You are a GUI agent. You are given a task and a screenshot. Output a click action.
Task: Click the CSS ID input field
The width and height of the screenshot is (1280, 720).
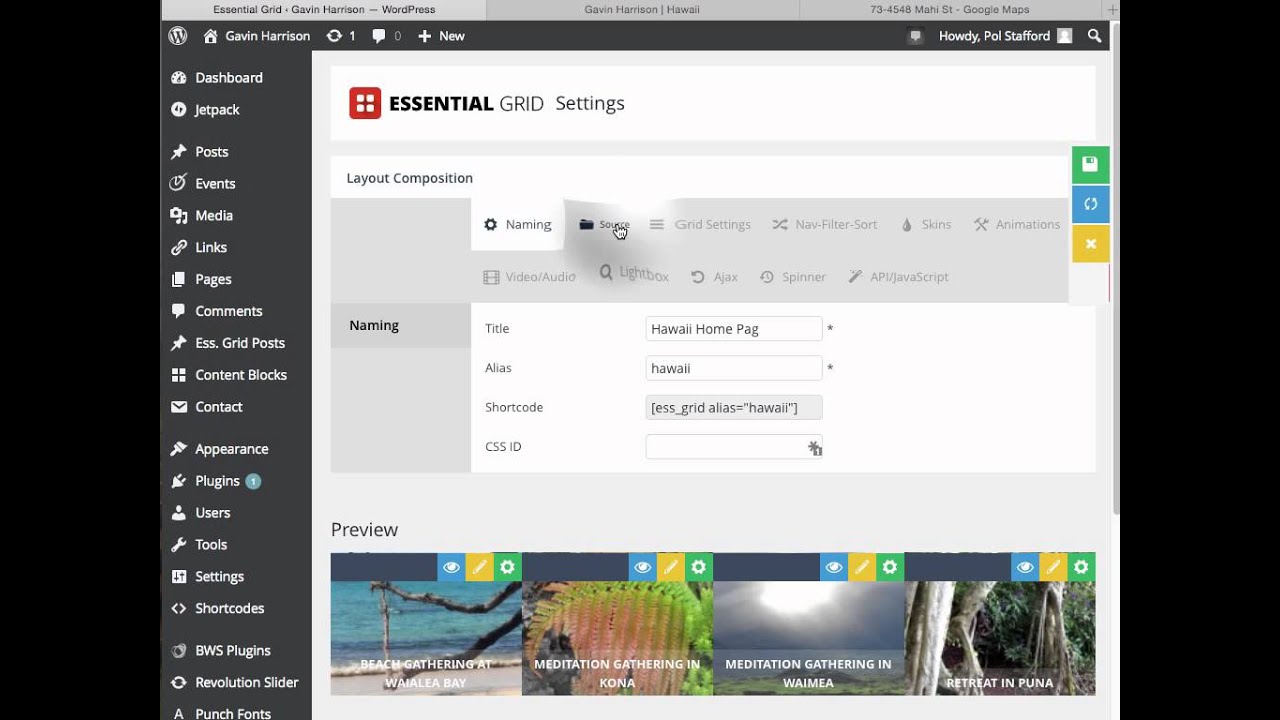[x=734, y=447]
